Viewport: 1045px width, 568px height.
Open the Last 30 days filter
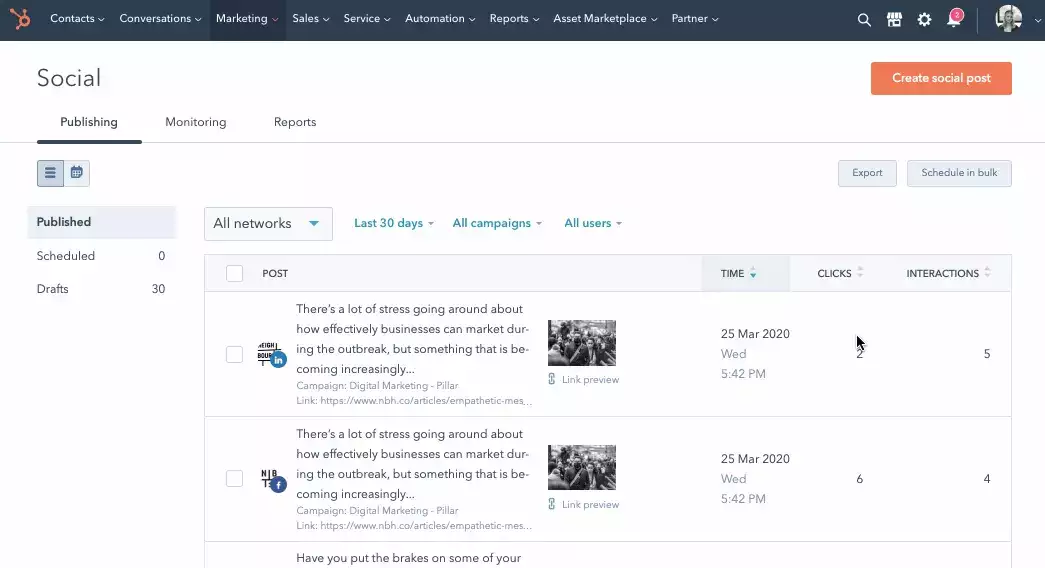point(393,223)
